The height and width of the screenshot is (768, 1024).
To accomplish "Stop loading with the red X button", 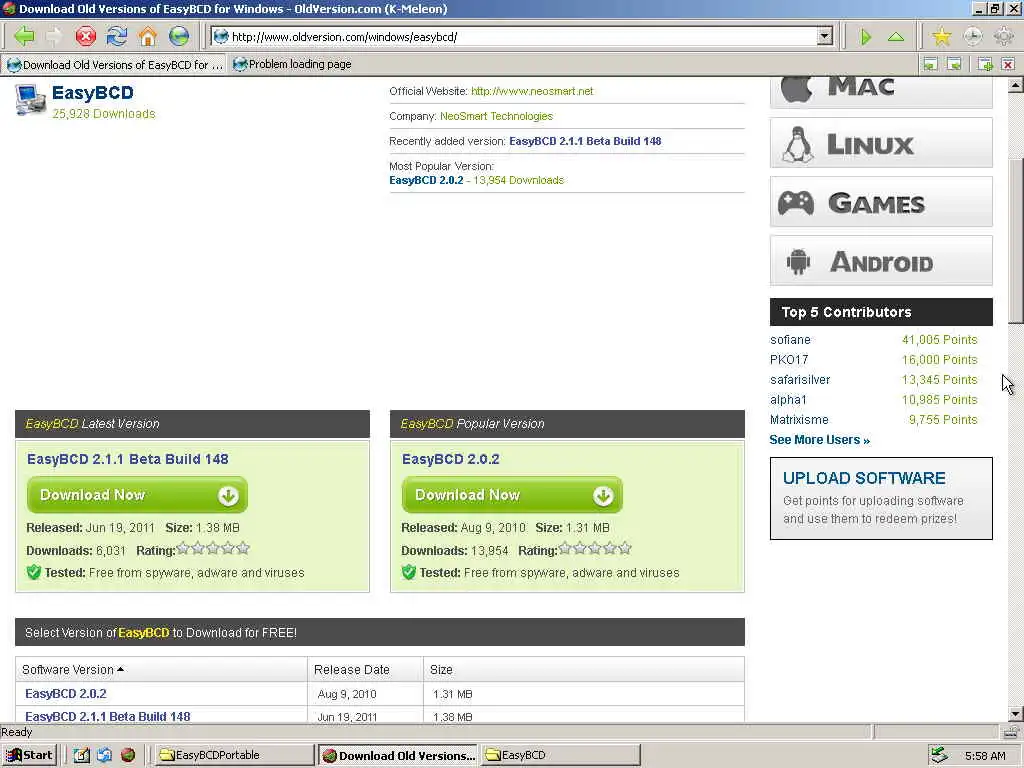I will 85,36.
